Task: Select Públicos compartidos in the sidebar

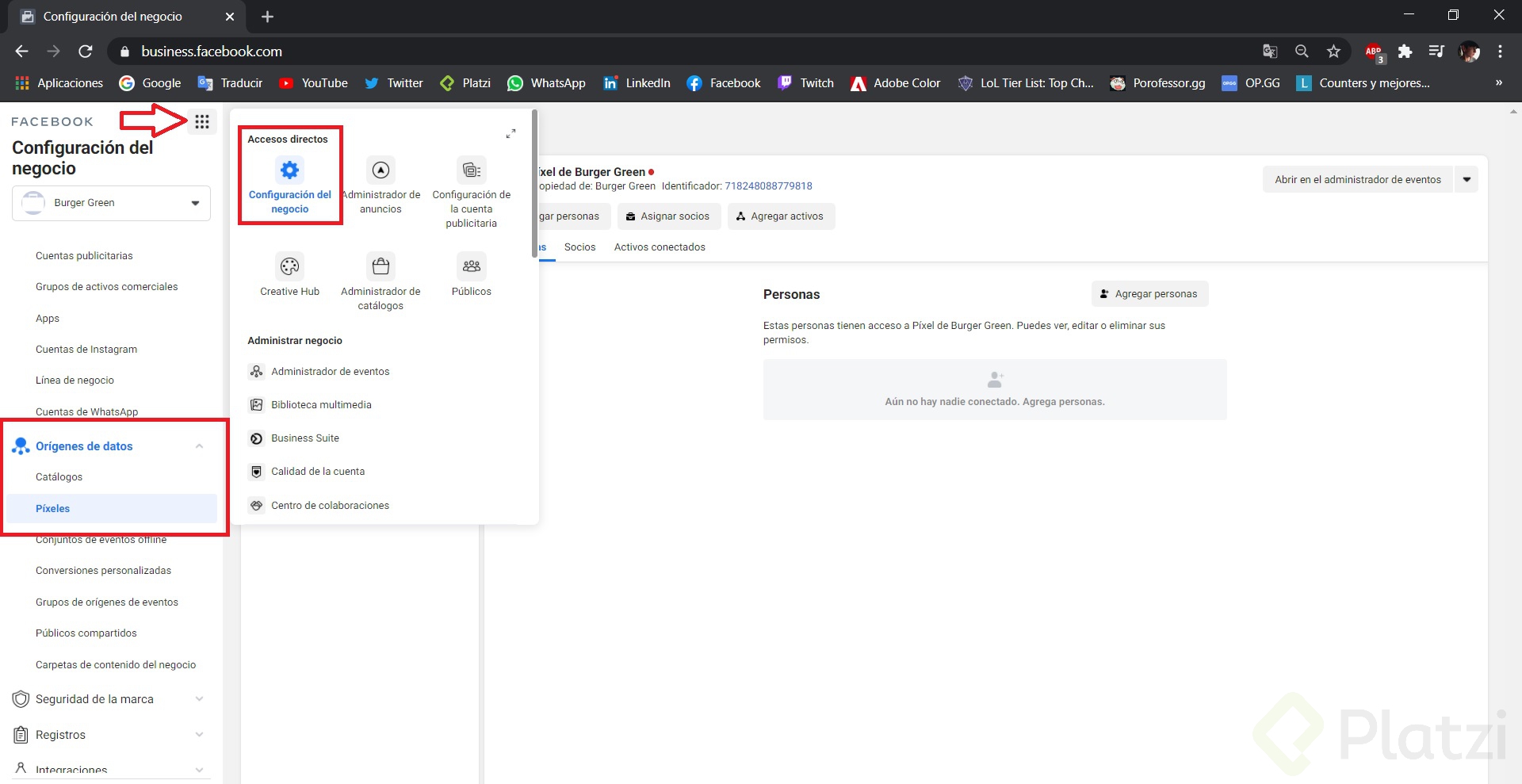Action: (x=86, y=633)
